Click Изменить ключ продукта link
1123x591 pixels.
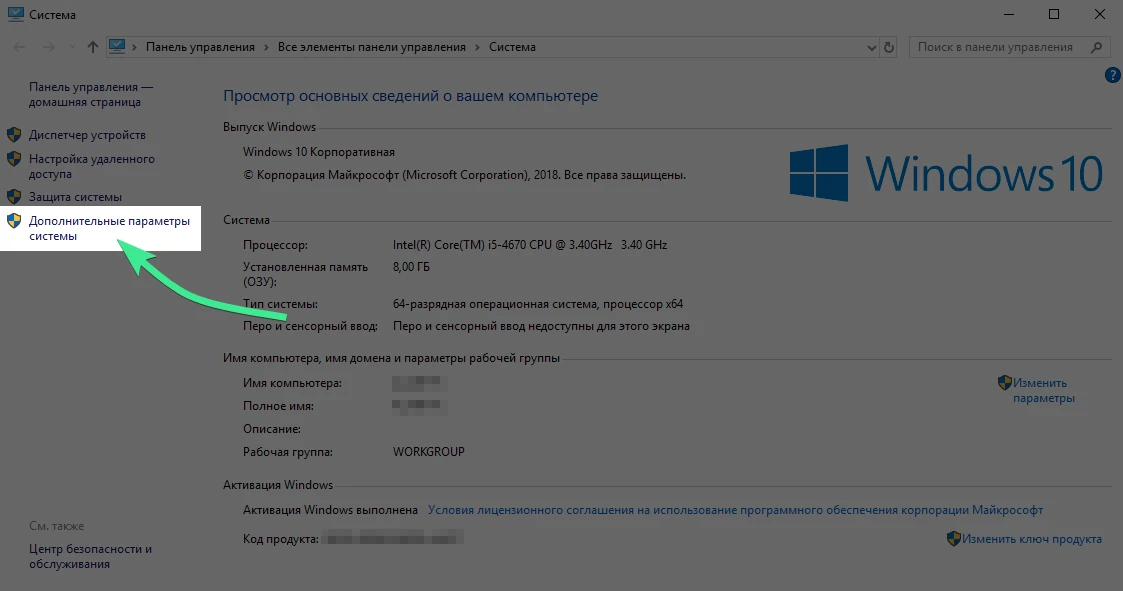pos(1033,539)
